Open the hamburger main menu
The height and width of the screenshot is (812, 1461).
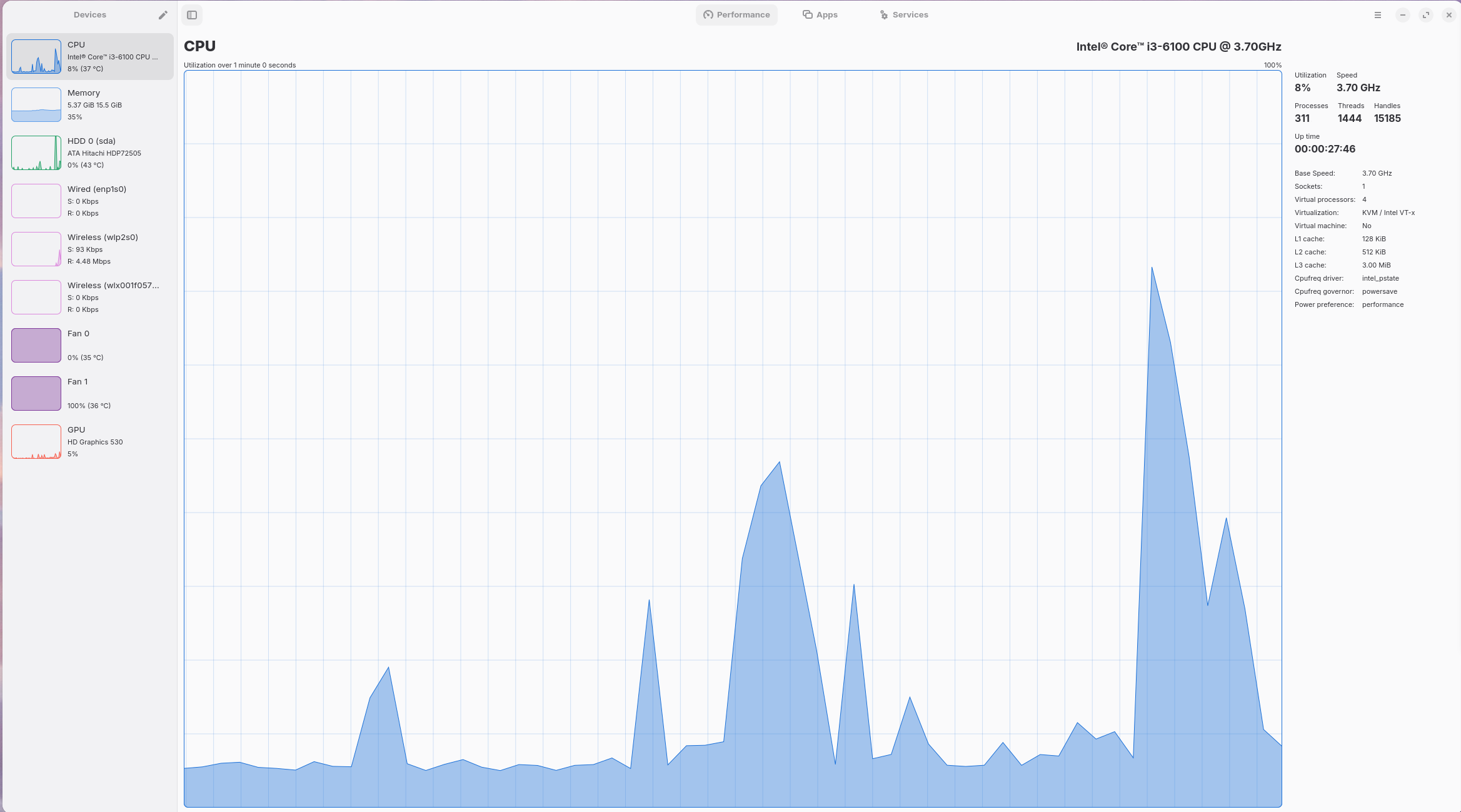pyautogui.click(x=1378, y=15)
